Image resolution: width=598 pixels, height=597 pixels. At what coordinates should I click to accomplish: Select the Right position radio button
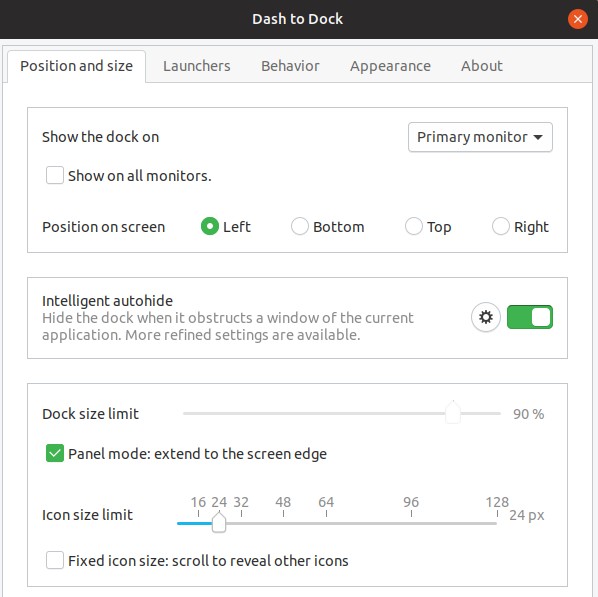tap(500, 227)
